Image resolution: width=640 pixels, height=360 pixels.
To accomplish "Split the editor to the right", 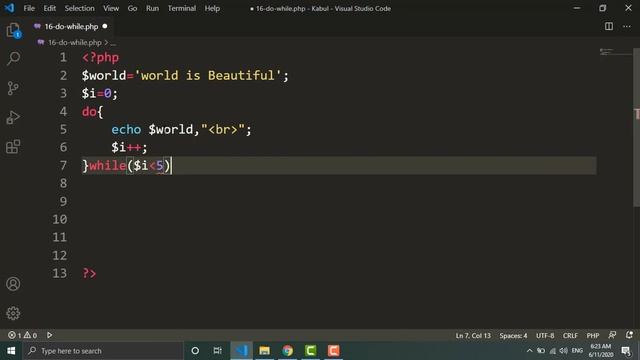I will point(609,26).
